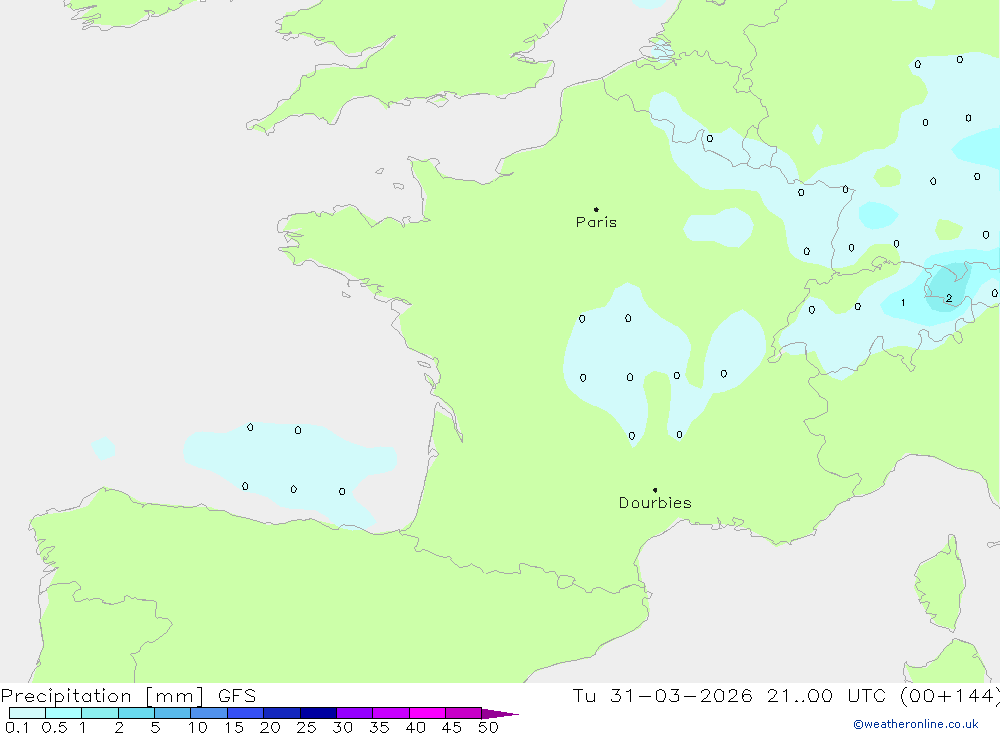The height and width of the screenshot is (733, 1000).
Task: Click the Paris city label
Action: pos(596,223)
